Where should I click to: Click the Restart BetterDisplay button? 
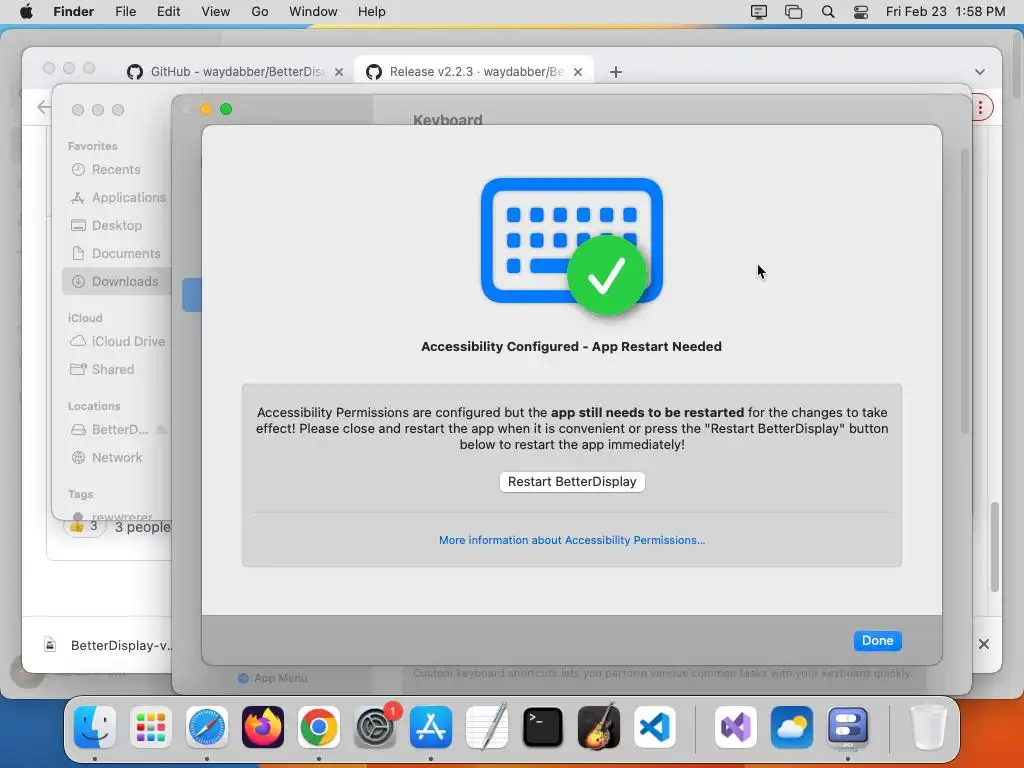click(572, 482)
